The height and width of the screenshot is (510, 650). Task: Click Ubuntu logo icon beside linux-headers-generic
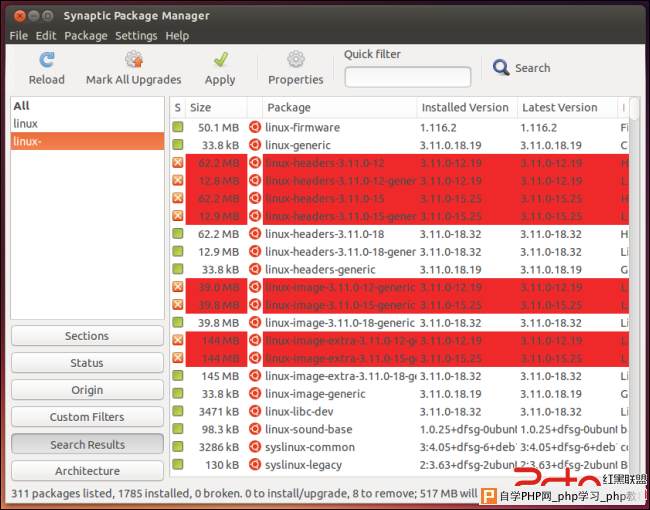click(x=255, y=269)
